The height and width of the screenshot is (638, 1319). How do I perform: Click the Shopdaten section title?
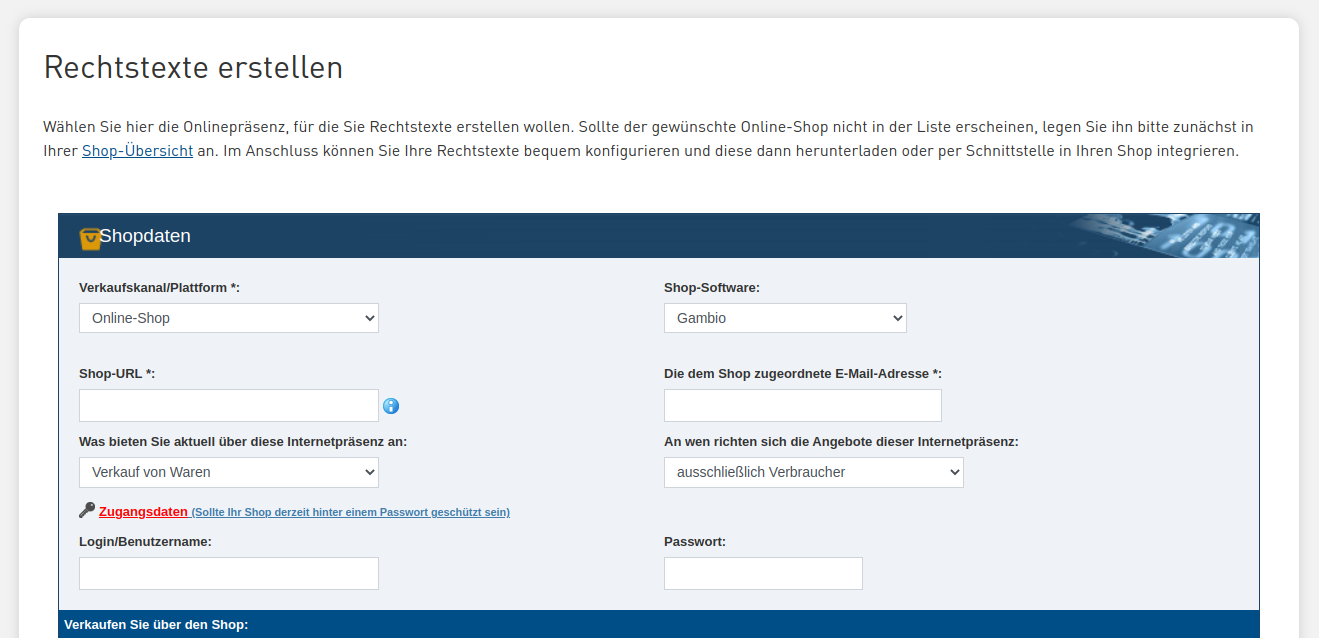[x=146, y=236]
